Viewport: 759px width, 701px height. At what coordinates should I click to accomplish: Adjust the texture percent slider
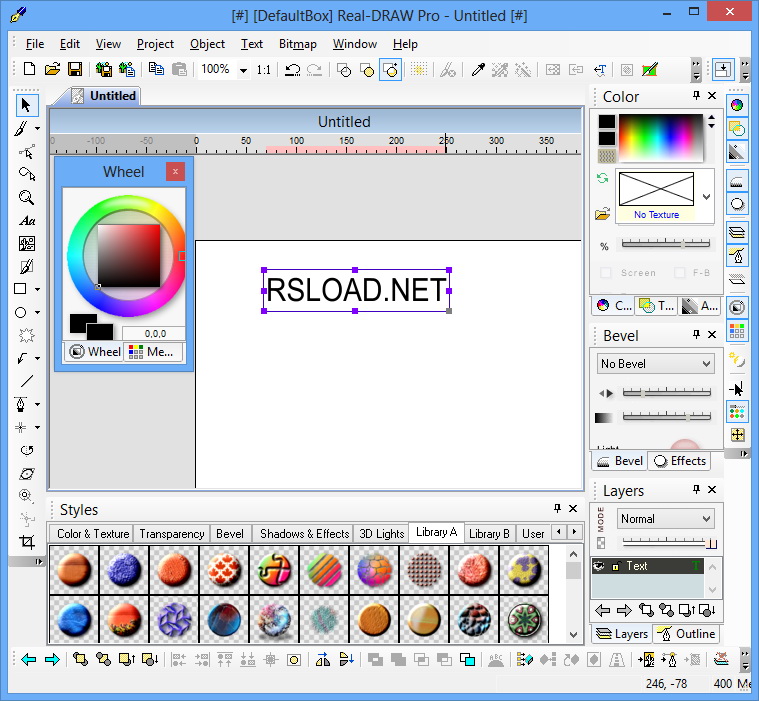(x=666, y=244)
